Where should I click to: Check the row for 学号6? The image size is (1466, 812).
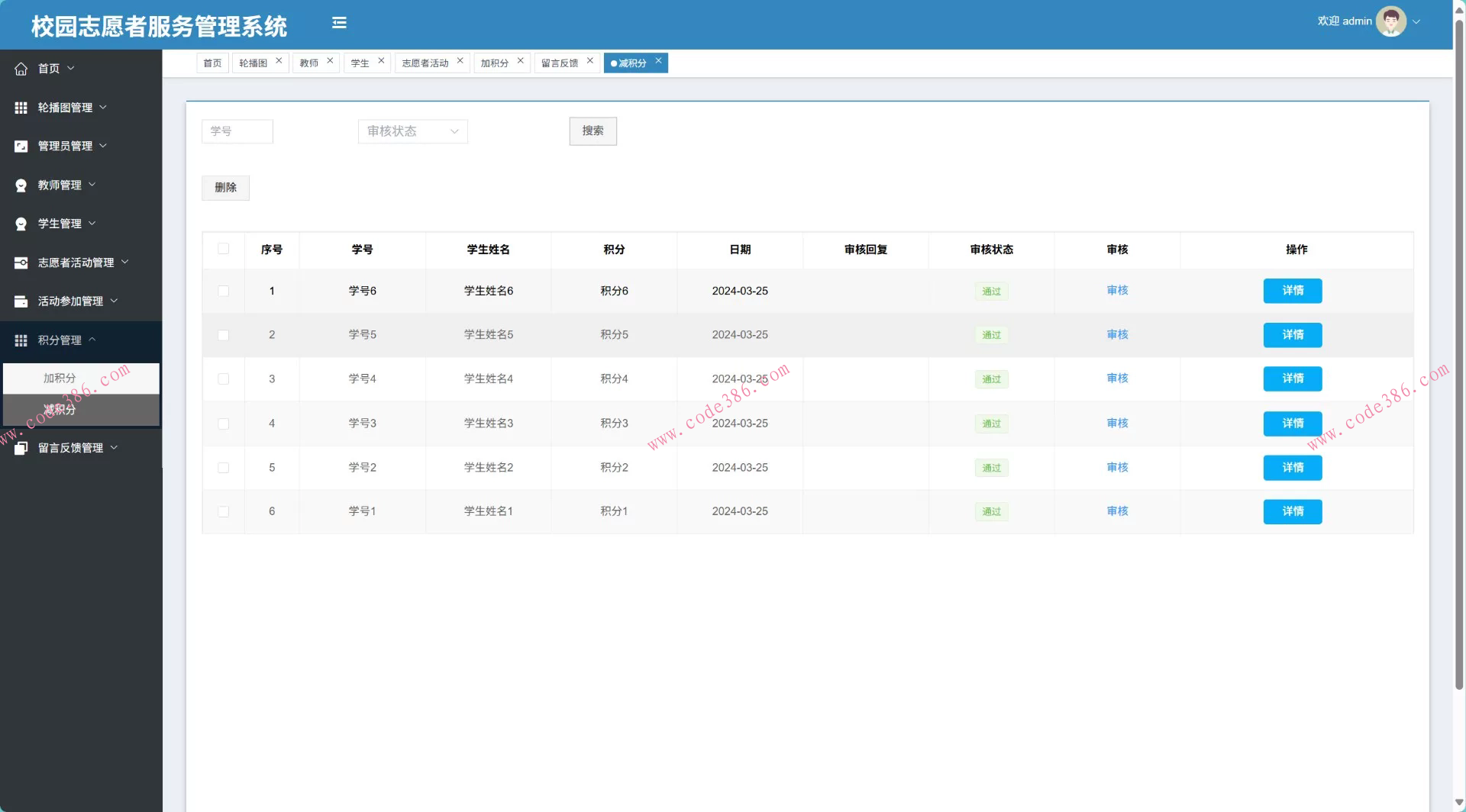pos(223,291)
